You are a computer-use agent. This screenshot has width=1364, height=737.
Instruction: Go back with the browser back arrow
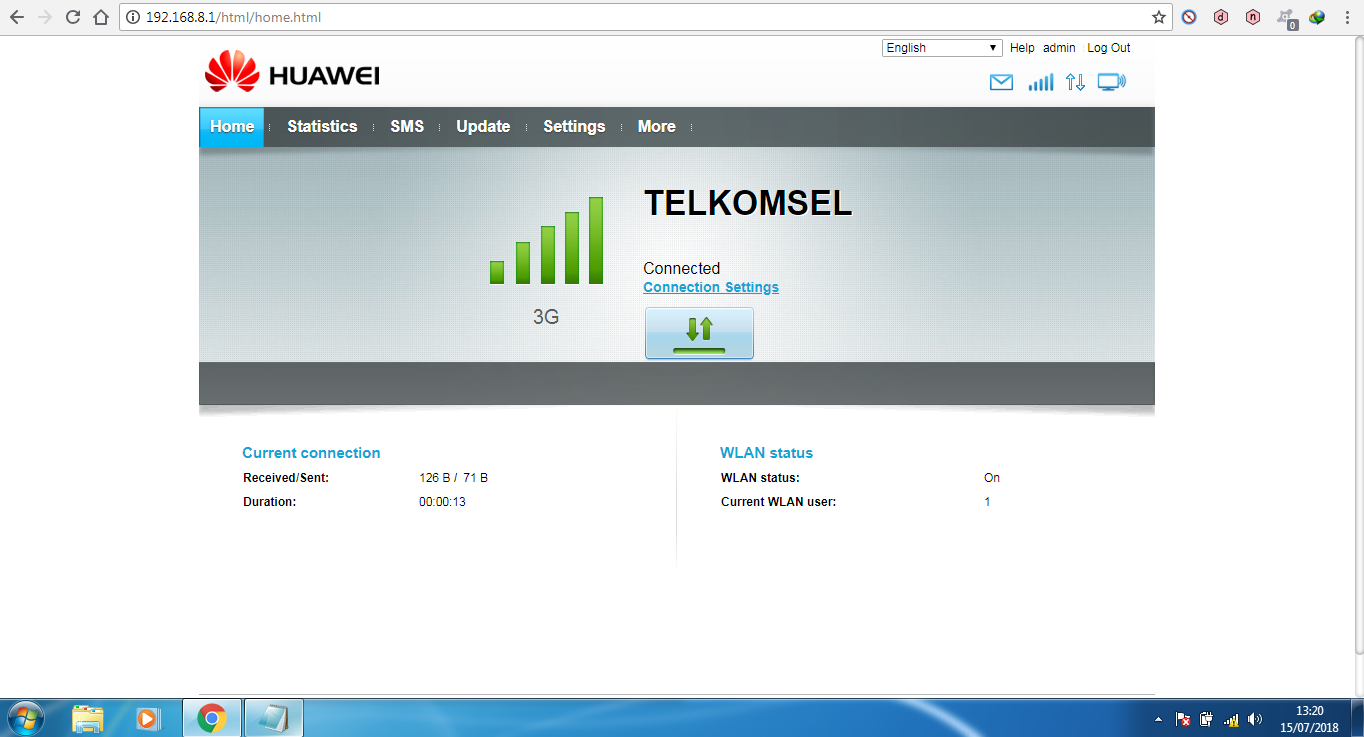17,17
